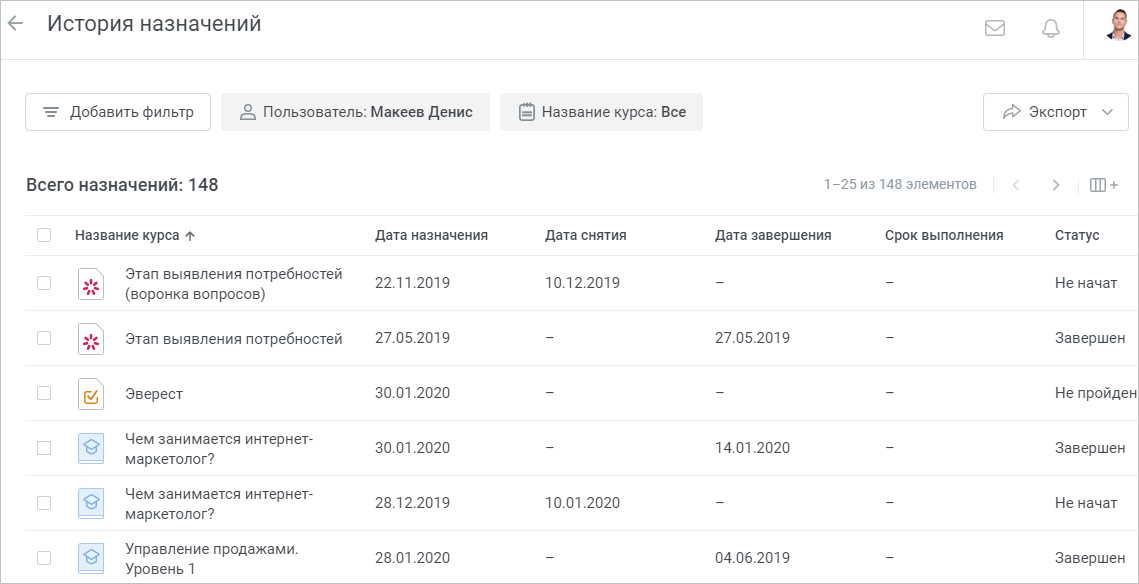1139x584 pixels.
Task: Click the Добавить фильтр button
Action: tap(118, 112)
